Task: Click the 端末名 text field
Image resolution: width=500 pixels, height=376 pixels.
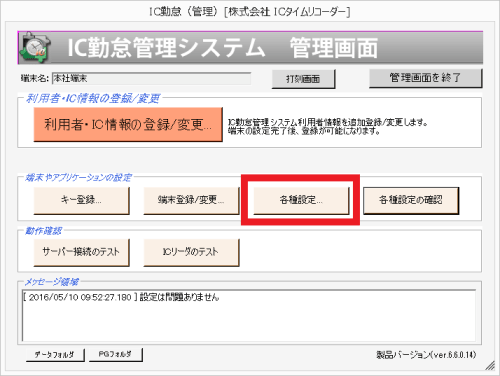Action: (152, 79)
